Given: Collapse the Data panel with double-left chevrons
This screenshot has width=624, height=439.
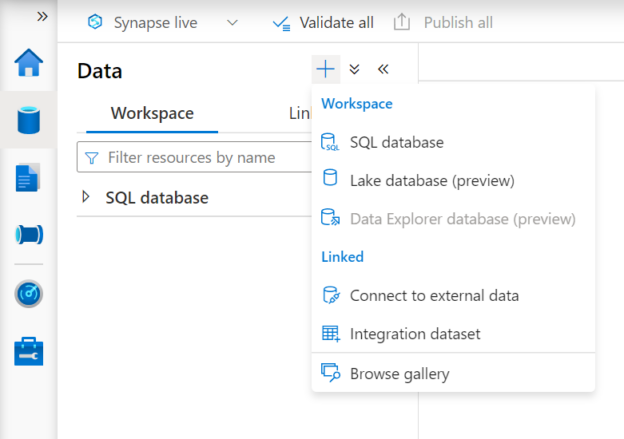Looking at the screenshot, I should click(383, 69).
